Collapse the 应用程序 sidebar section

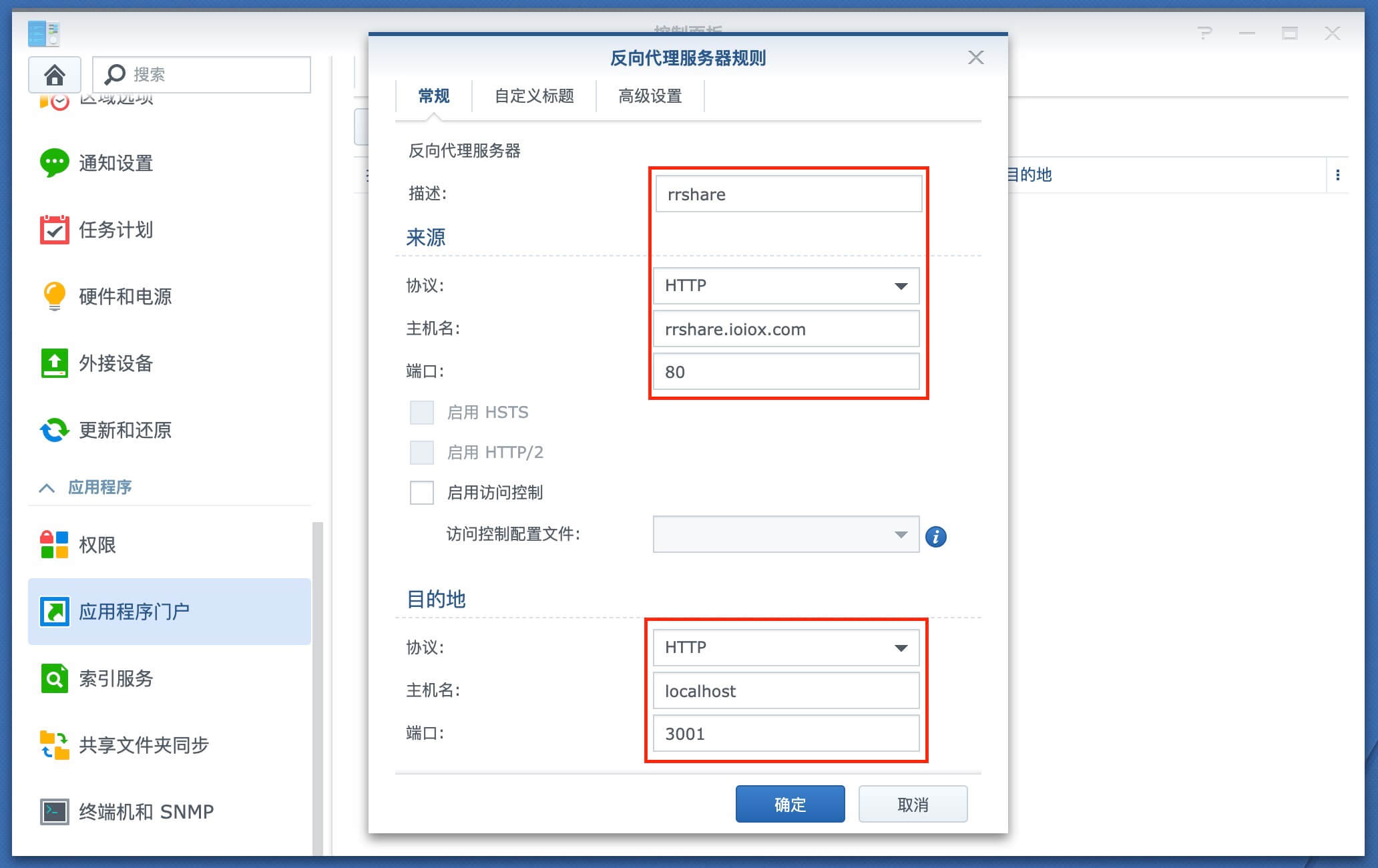(x=47, y=487)
